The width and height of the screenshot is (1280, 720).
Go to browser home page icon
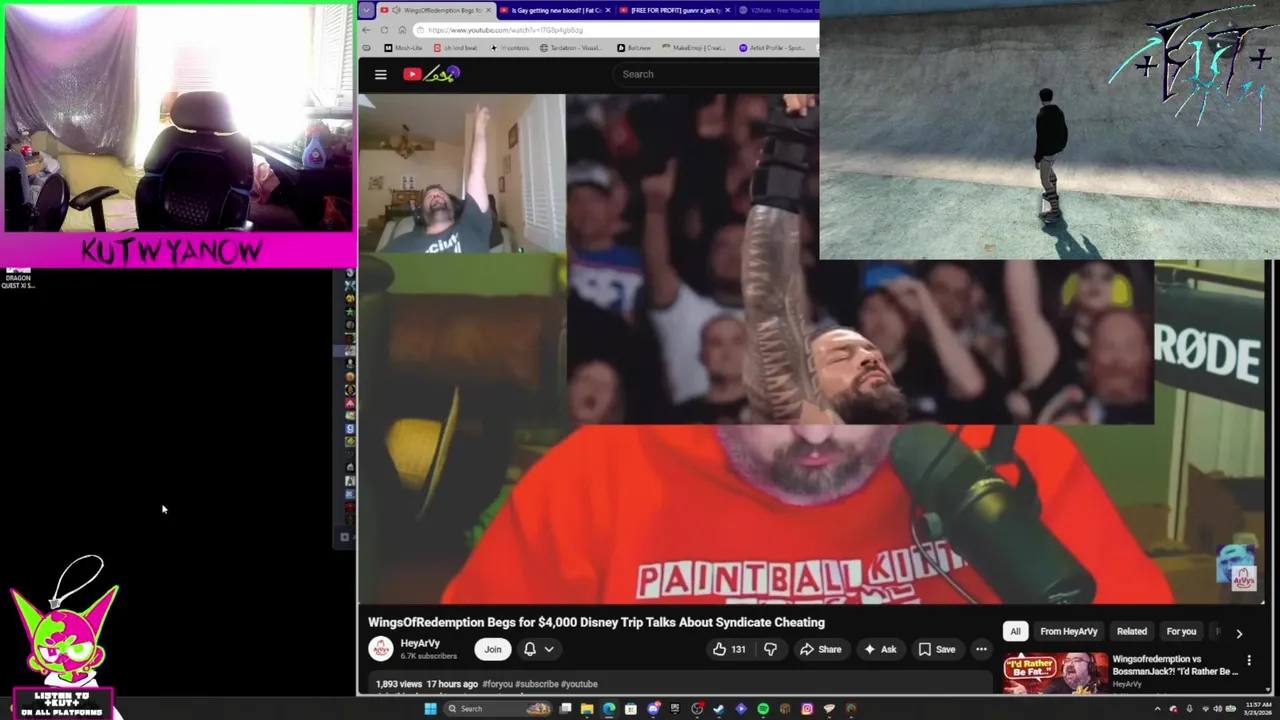(x=402, y=30)
